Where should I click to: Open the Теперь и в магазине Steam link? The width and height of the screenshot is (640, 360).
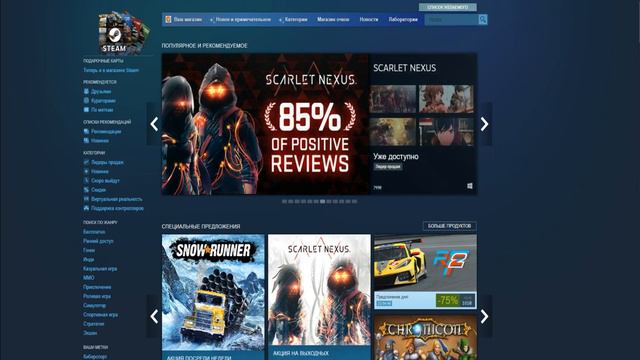coord(111,70)
